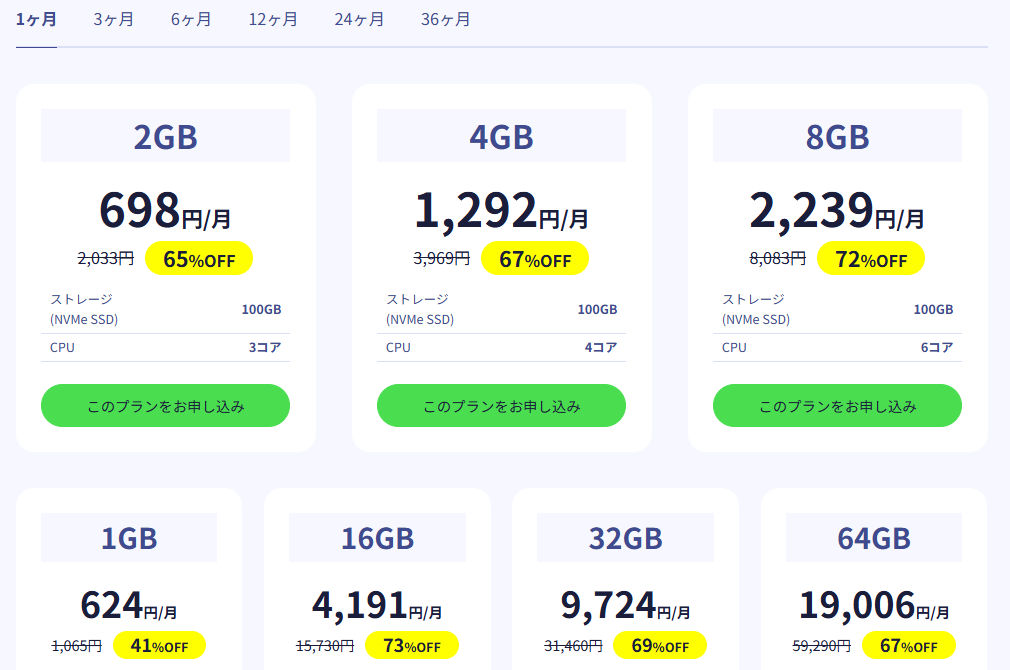Viewport: 1010px width, 670px height.
Task: Switch to the 3ヶ月 tab
Action: coord(113,20)
